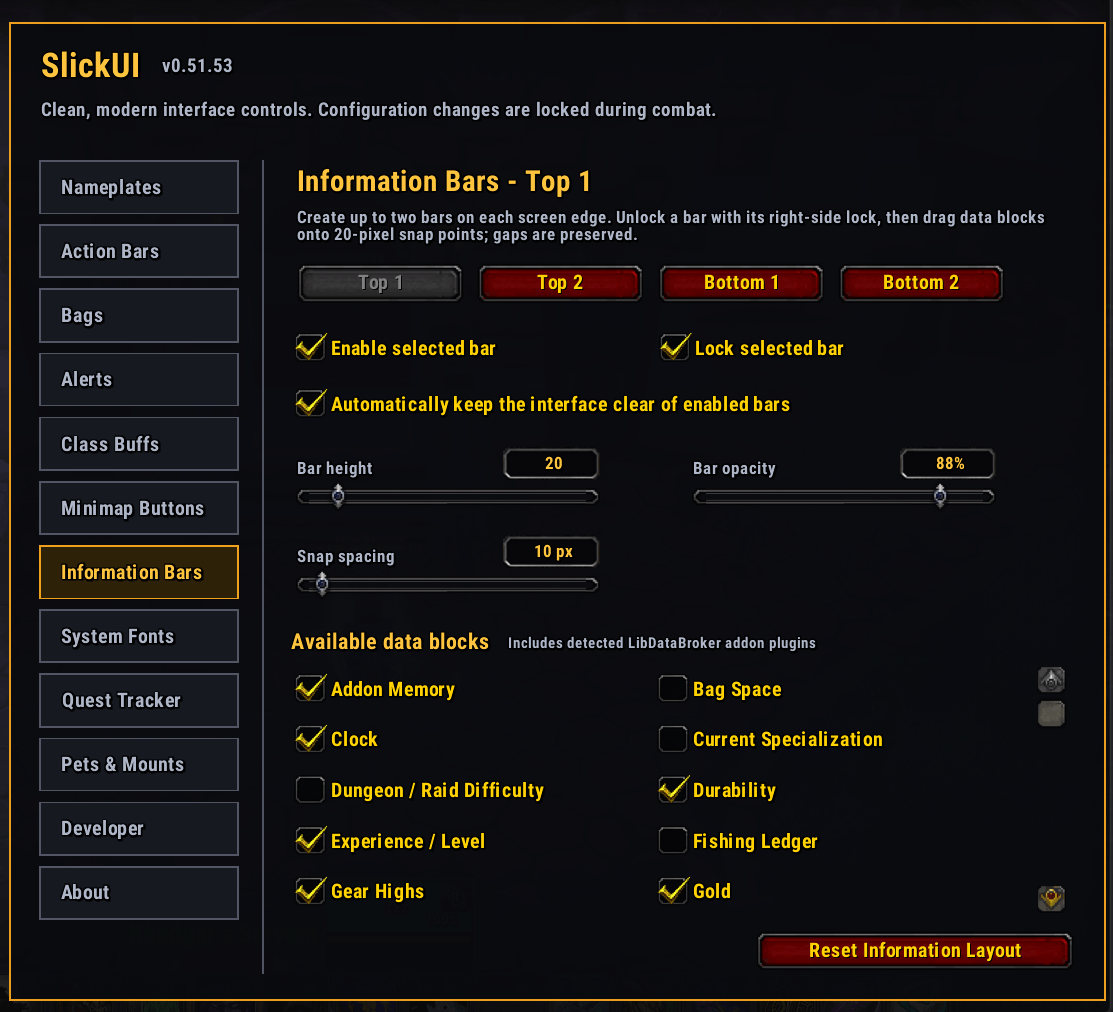Show the Alerts settings
This screenshot has width=1113, height=1012.
tap(139, 380)
